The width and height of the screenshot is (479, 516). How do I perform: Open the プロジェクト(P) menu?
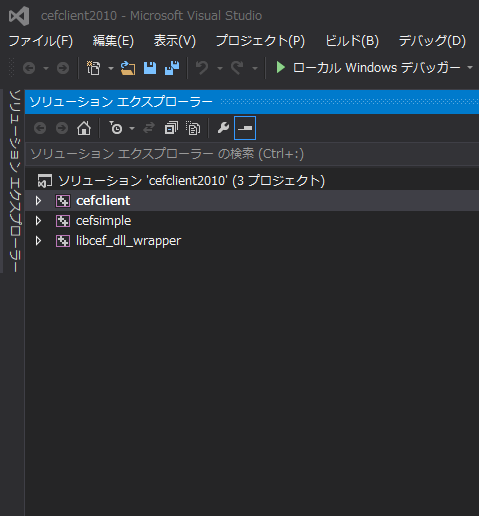point(260,41)
